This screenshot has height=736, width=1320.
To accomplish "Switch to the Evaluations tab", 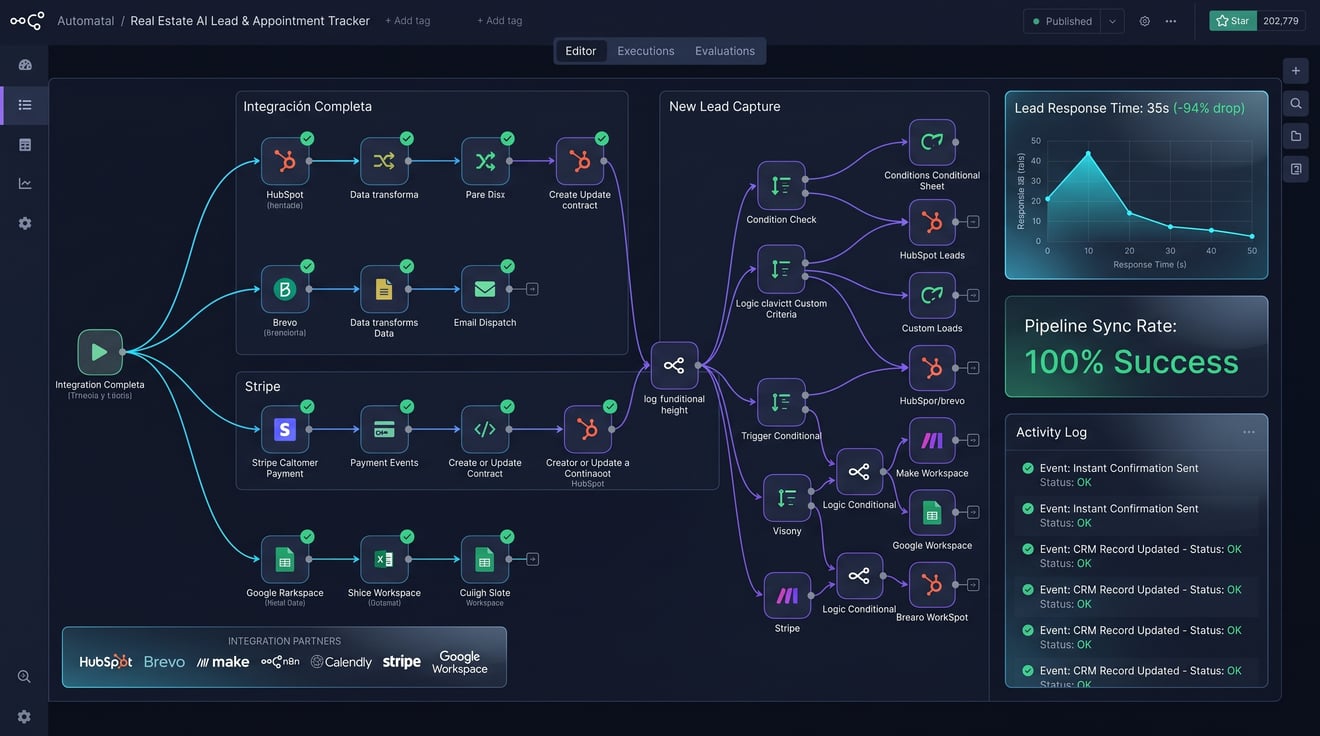I will [725, 51].
